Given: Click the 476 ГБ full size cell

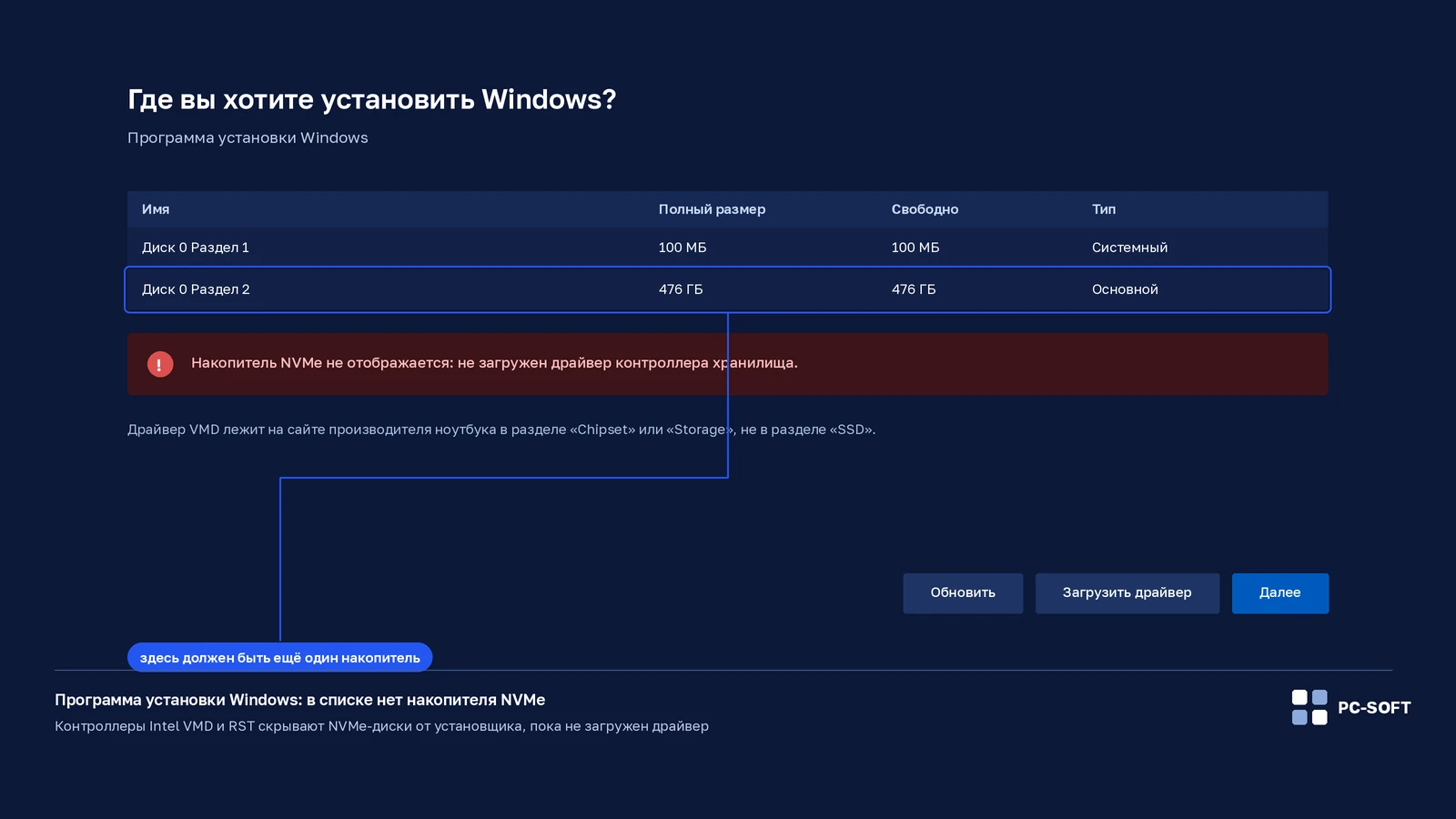Looking at the screenshot, I should [x=681, y=289].
